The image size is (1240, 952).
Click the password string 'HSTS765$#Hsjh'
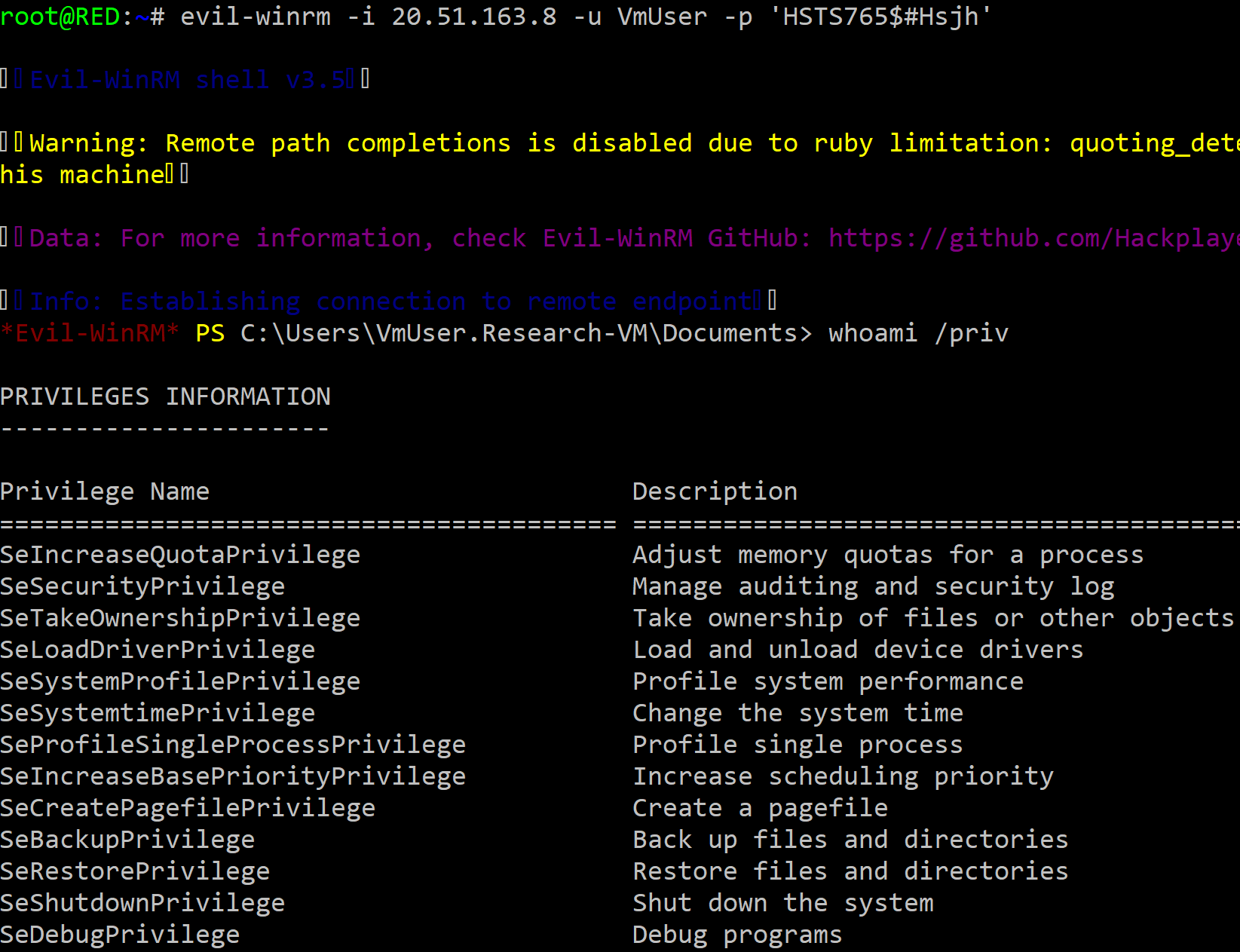tap(880, 17)
